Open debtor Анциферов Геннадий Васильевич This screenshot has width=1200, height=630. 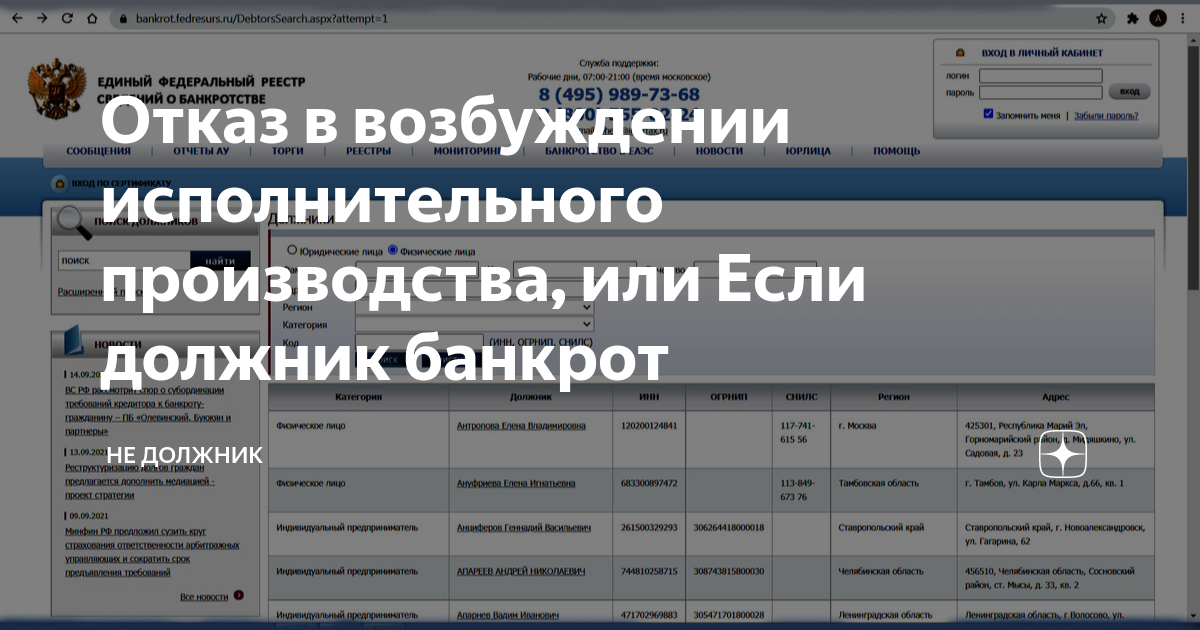(523, 527)
